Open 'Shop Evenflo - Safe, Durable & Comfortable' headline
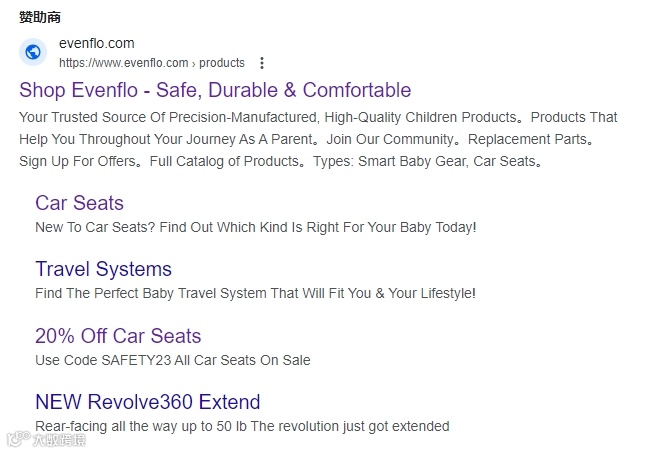Screen dimensions: 646x453 215,90
